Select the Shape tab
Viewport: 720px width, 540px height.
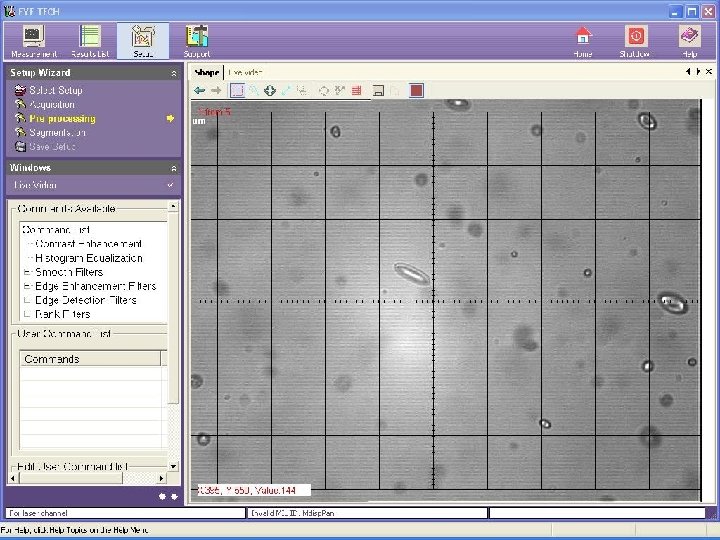206,73
